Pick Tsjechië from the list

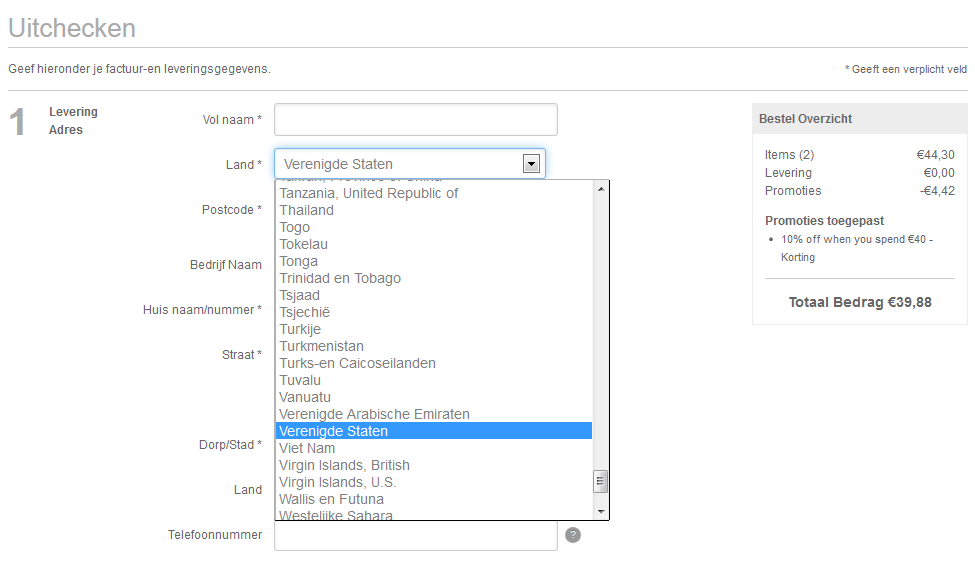(x=433, y=312)
